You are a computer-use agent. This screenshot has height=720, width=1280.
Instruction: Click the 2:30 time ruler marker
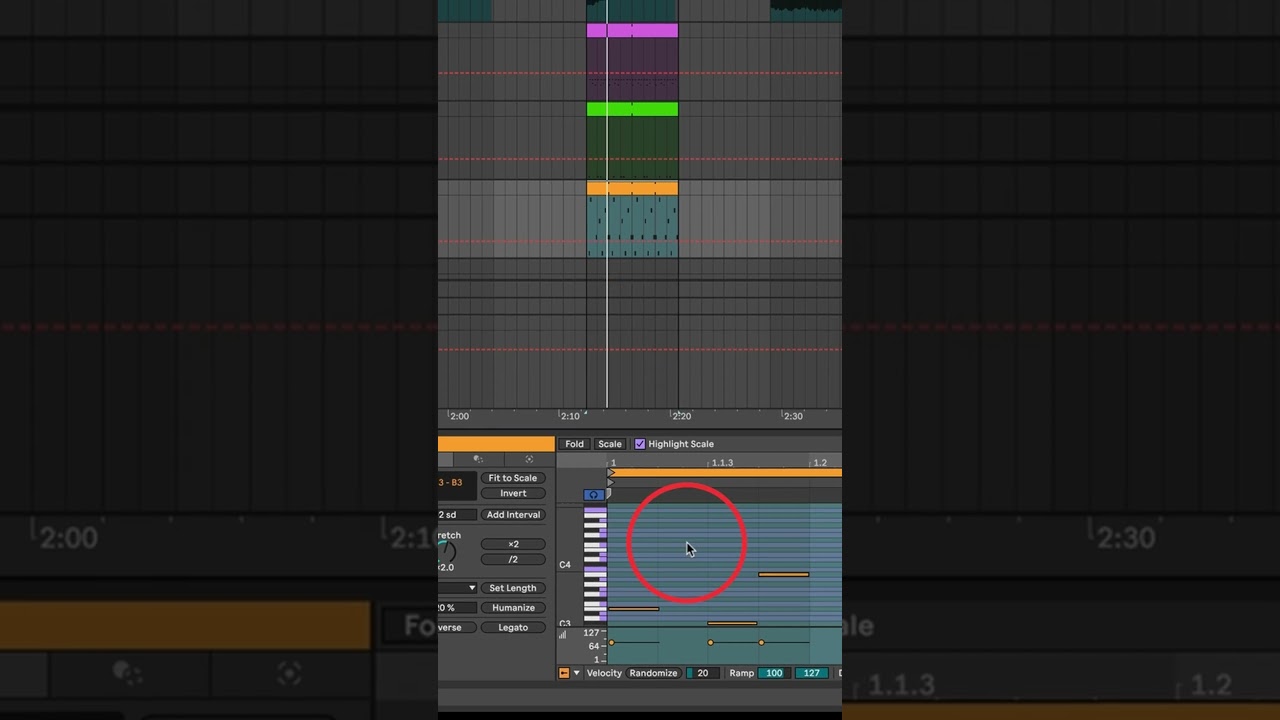792,416
